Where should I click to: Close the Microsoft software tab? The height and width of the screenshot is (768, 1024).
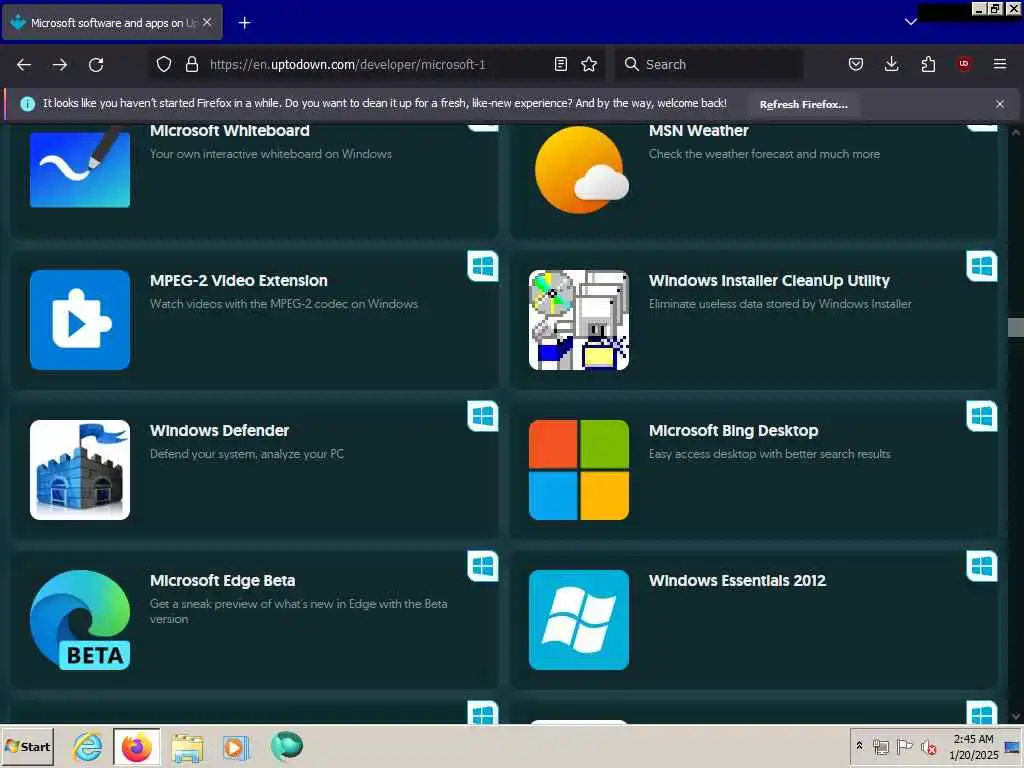[207, 22]
